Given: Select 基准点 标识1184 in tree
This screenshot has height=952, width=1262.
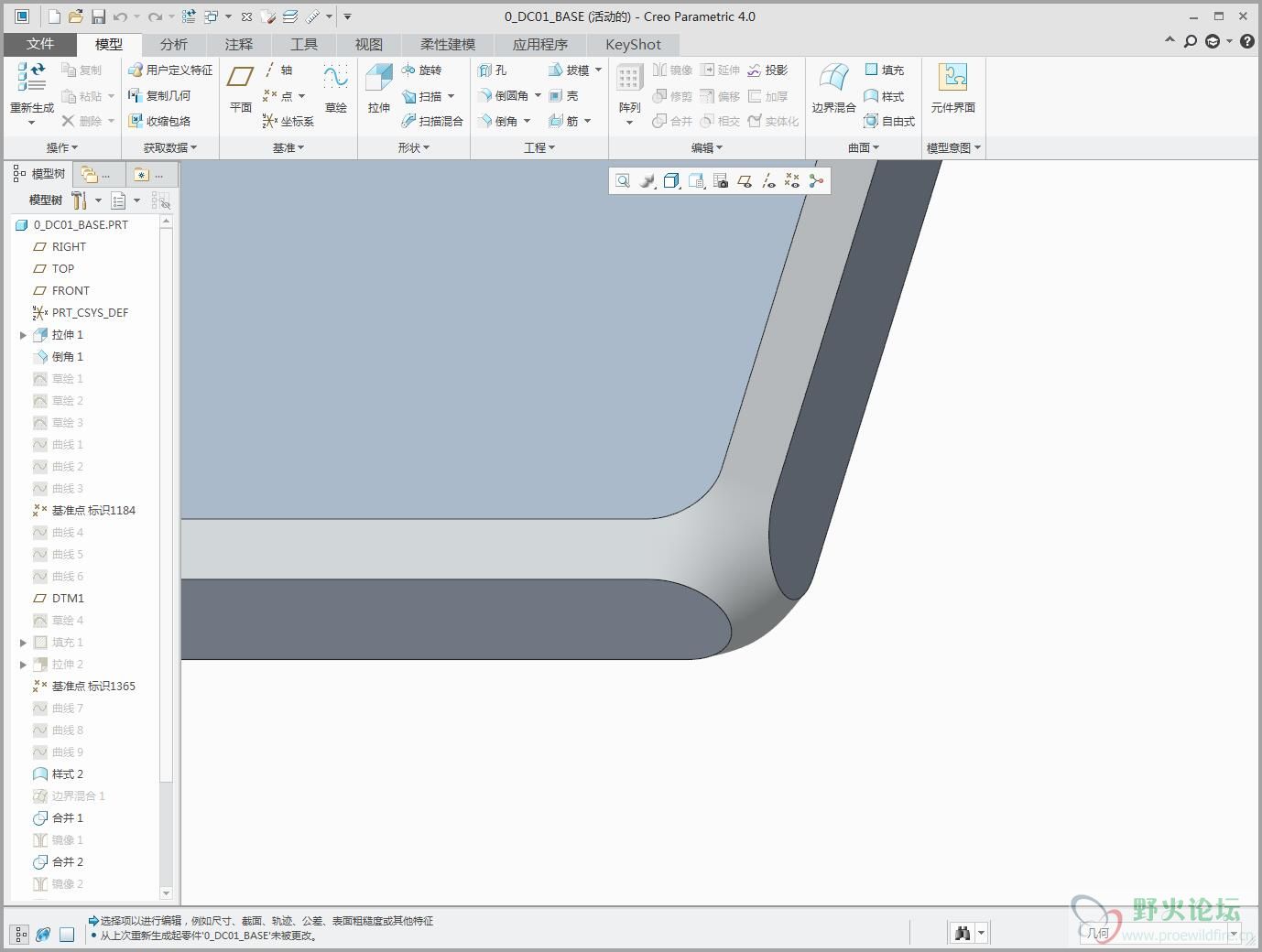Looking at the screenshot, I should coord(84,511).
